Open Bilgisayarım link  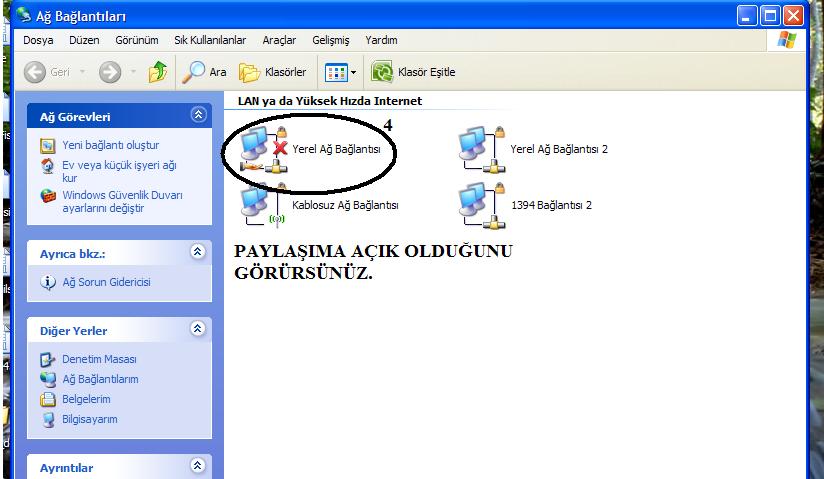(89, 419)
